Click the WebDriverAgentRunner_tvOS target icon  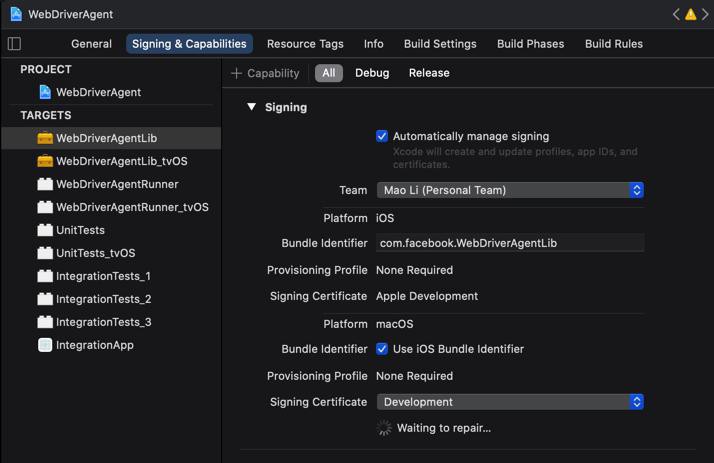(x=45, y=207)
